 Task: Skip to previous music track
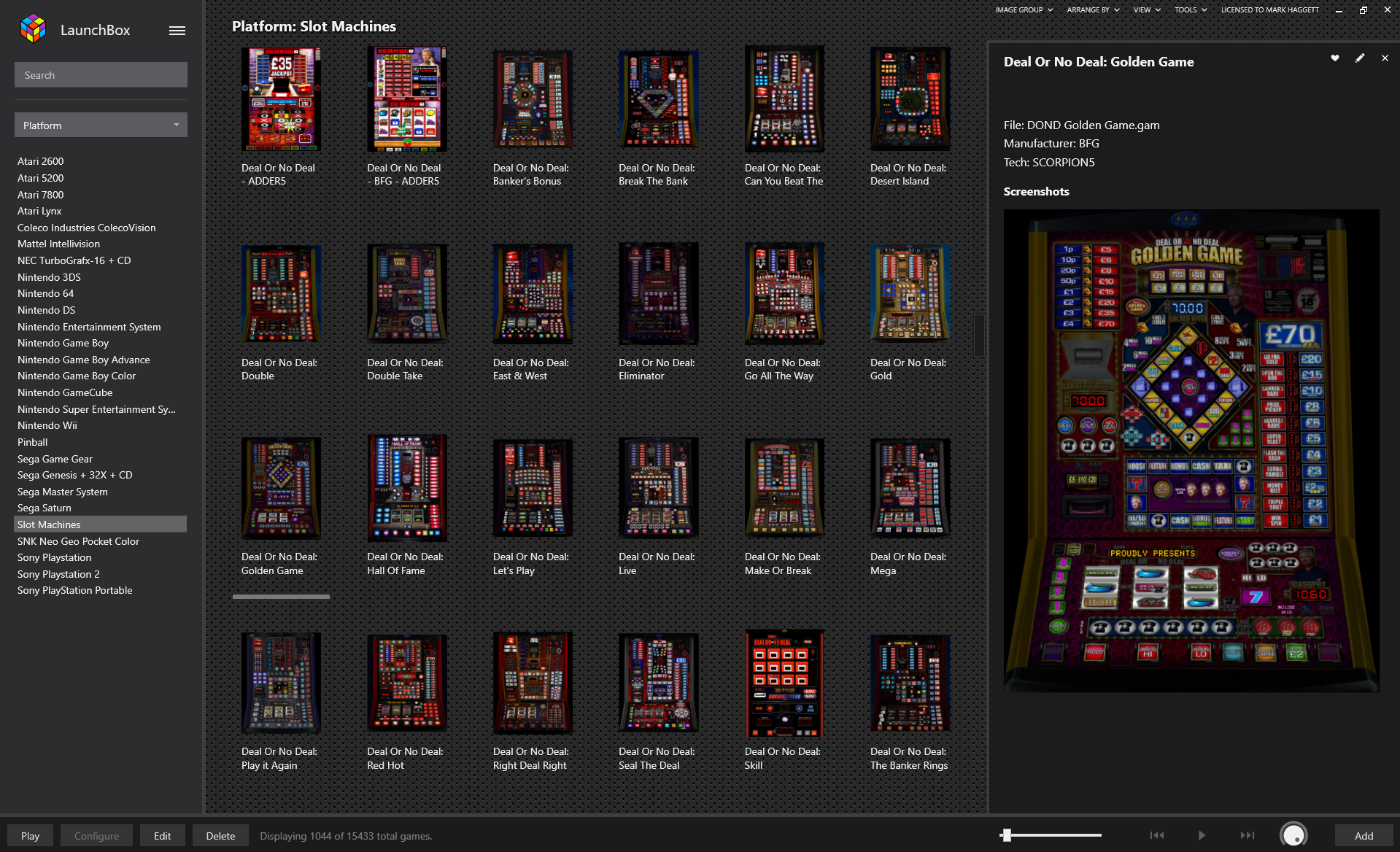point(1157,835)
